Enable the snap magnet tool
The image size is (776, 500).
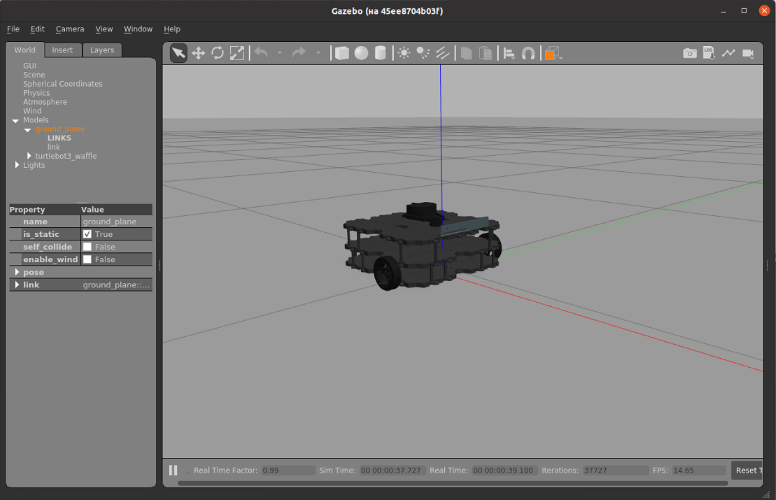(x=528, y=53)
